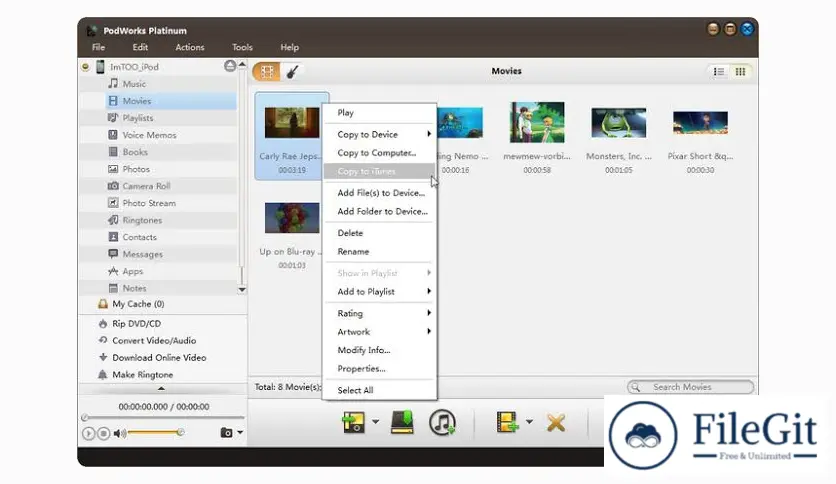Click the Movies filmstrip icon in sidebar
This screenshot has width=836, height=484.
[113, 101]
